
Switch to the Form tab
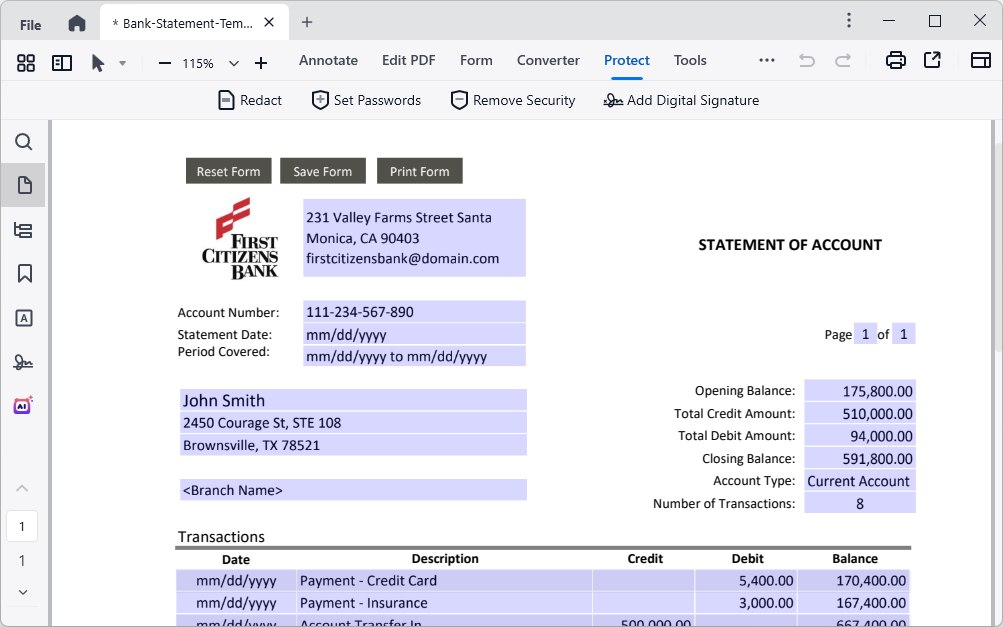476,60
